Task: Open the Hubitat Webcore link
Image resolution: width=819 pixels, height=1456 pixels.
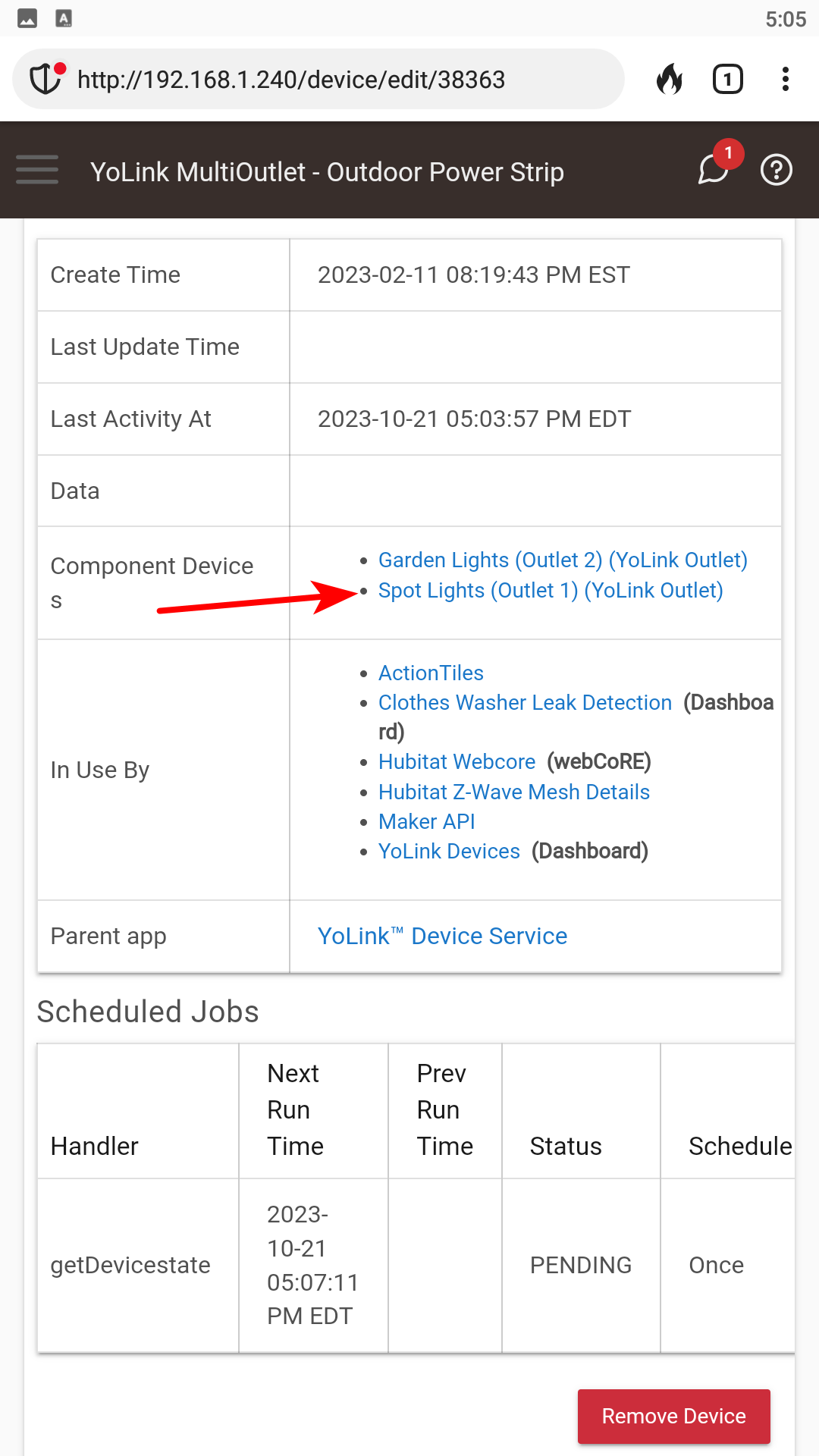Action: (x=457, y=762)
